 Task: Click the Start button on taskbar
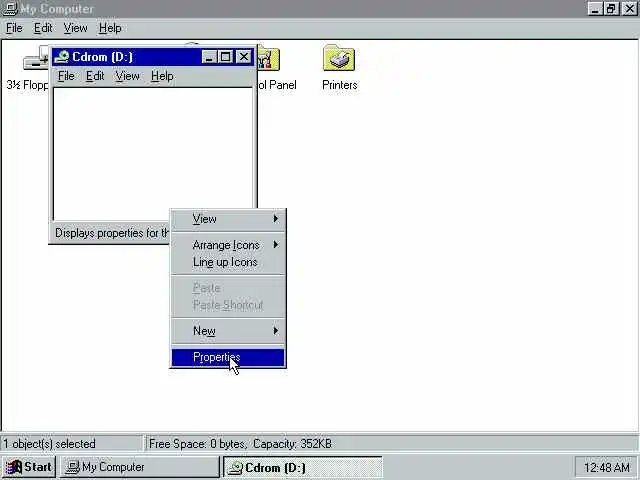[29, 467]
